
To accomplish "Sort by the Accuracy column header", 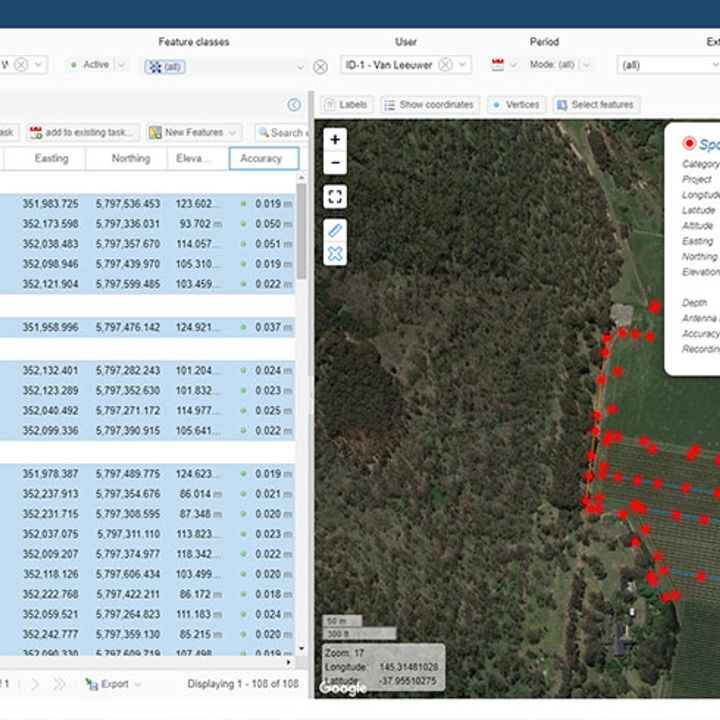I will coord(263,158).
